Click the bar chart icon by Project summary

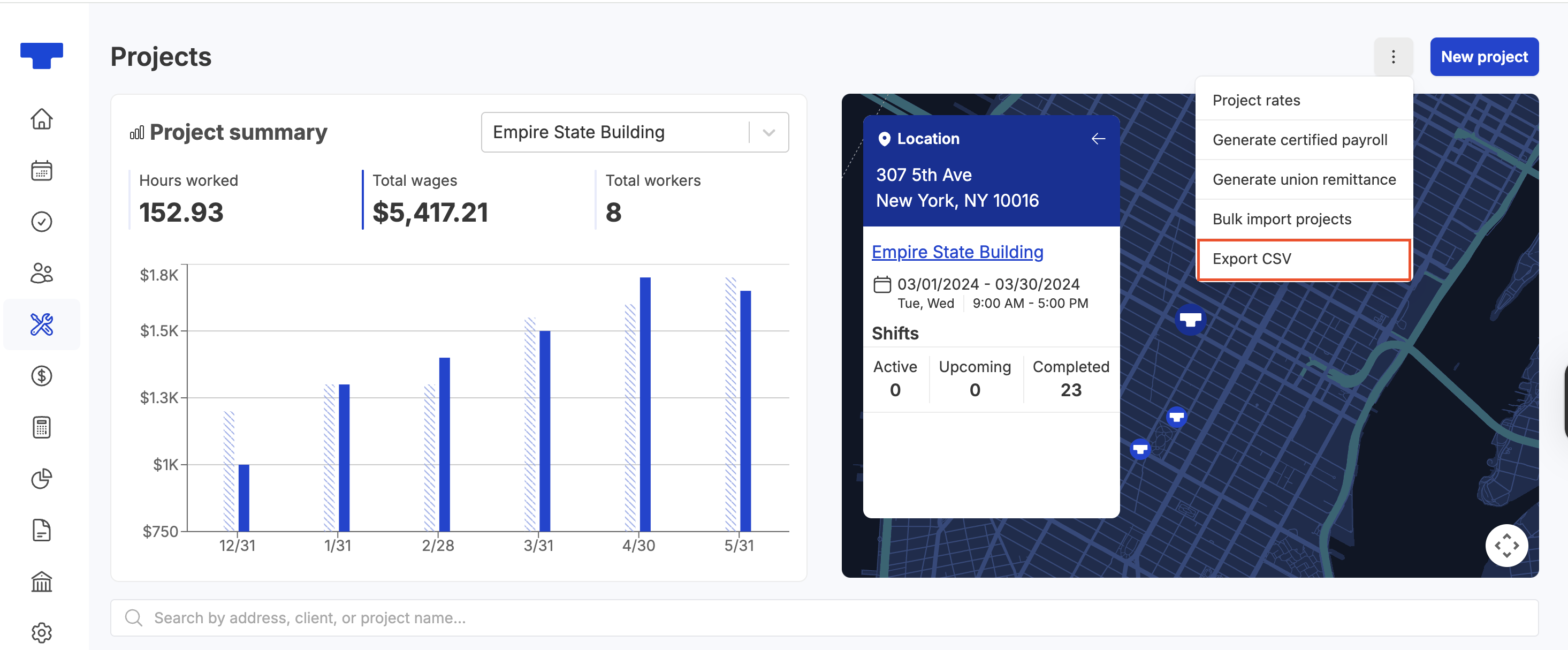pyautogui.click(x=137, y=133)
